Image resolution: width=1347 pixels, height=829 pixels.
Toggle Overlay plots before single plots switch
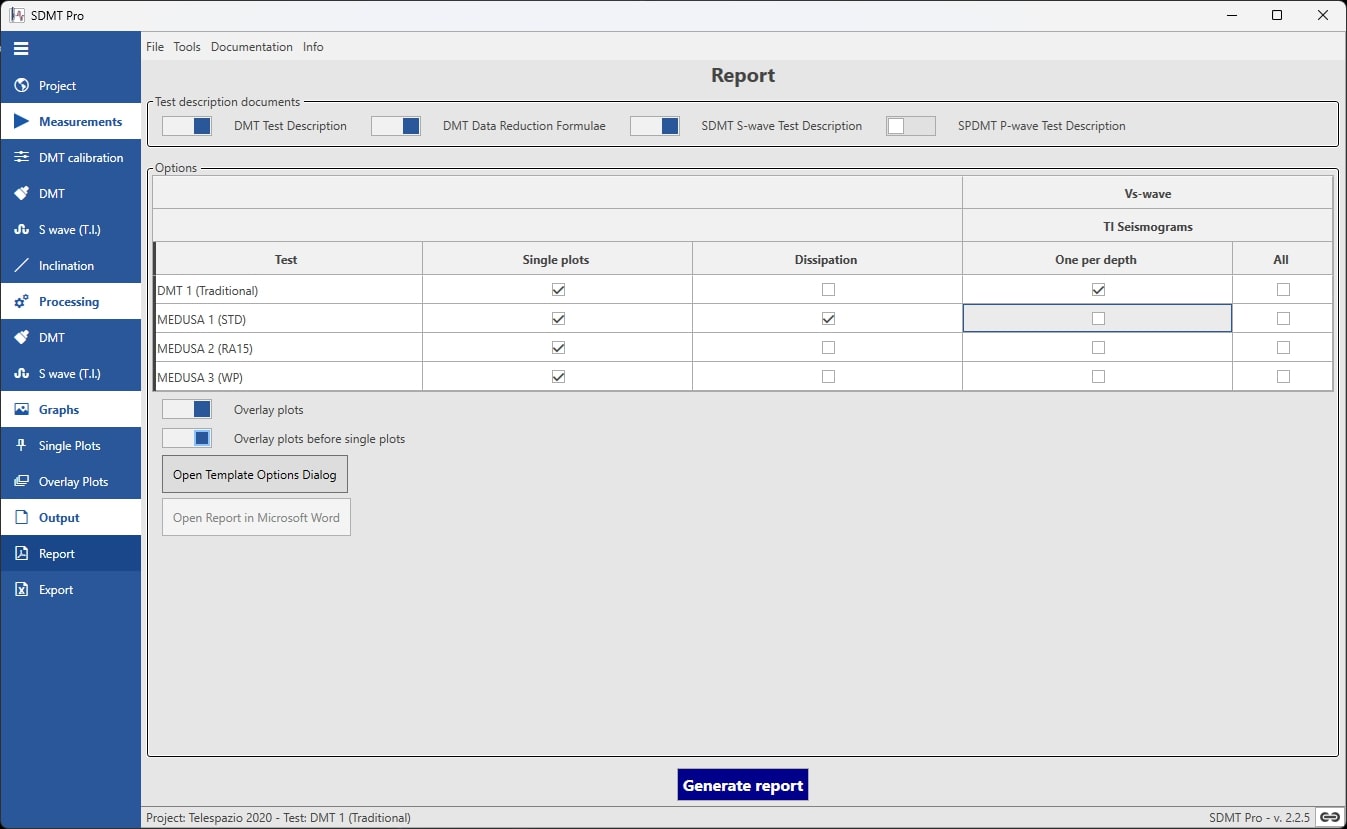pyautogui.click(x=187, y=438)
